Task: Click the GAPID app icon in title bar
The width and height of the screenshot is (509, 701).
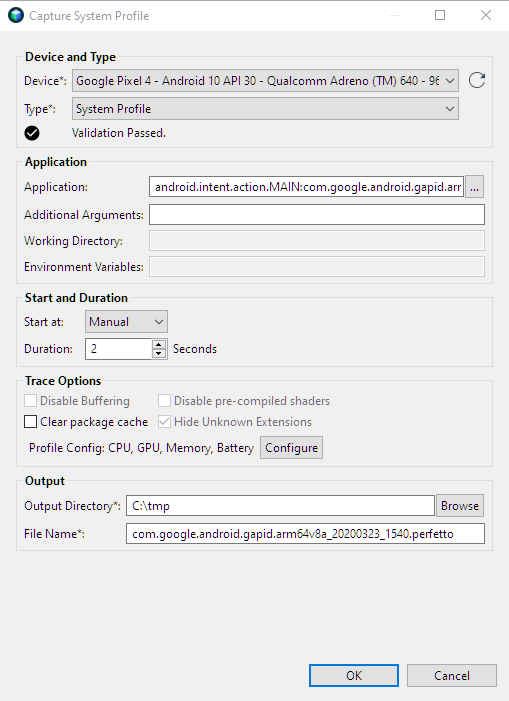Action: coord(16,15)
